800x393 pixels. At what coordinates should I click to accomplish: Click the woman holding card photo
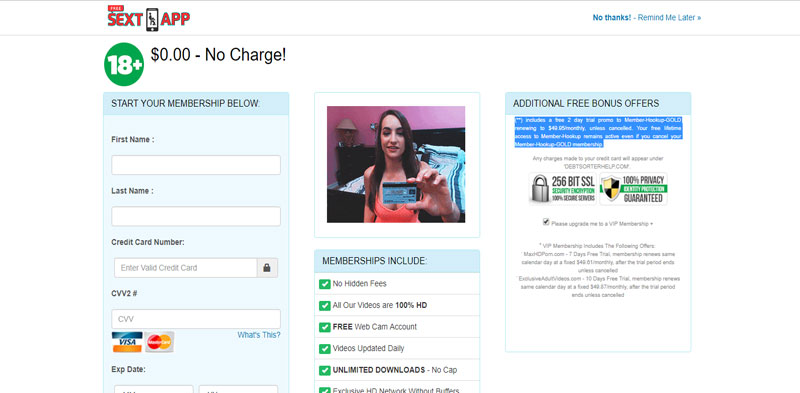tap(396, 164)
